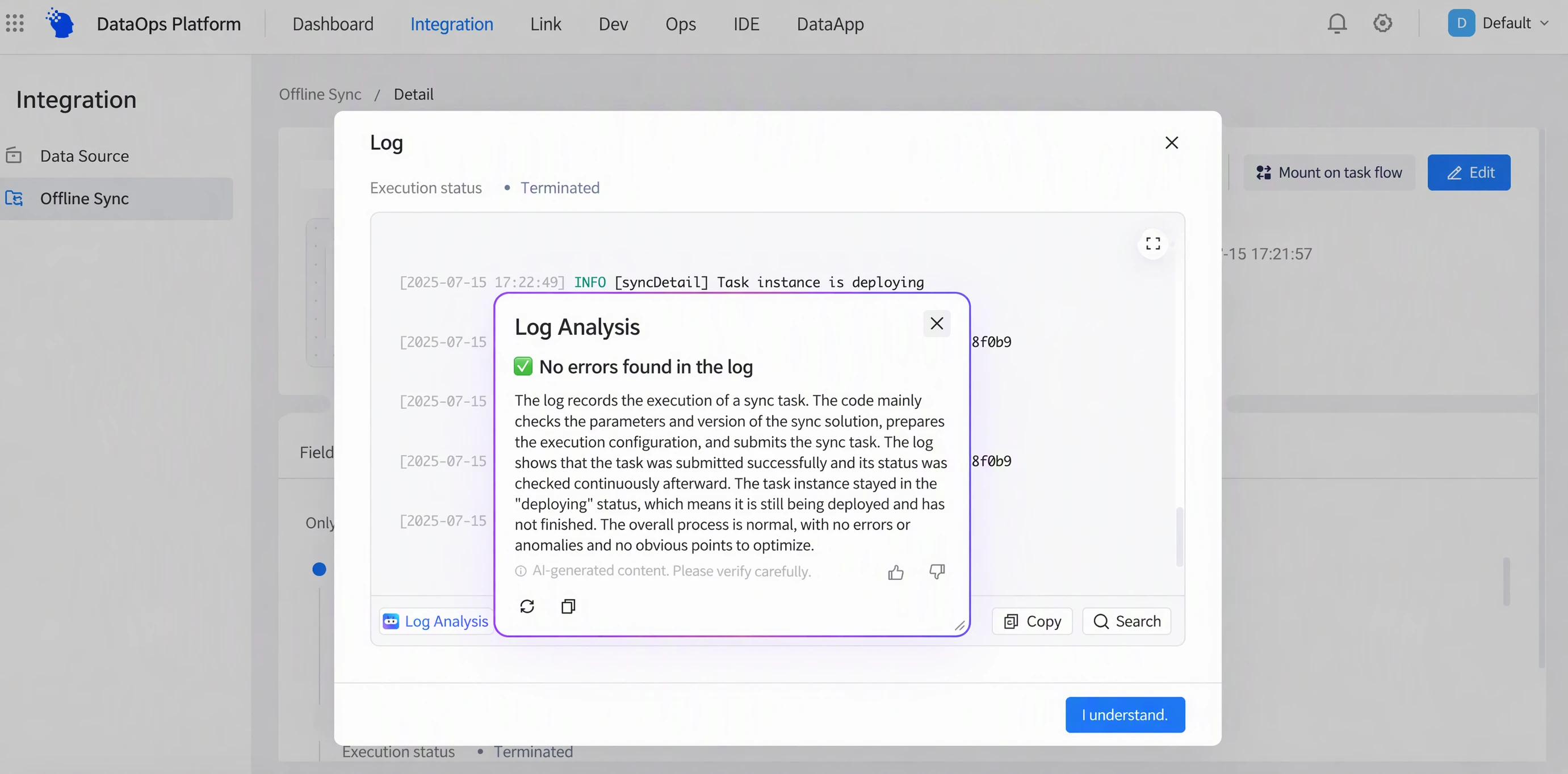Open the settings gear icon

1382,23
